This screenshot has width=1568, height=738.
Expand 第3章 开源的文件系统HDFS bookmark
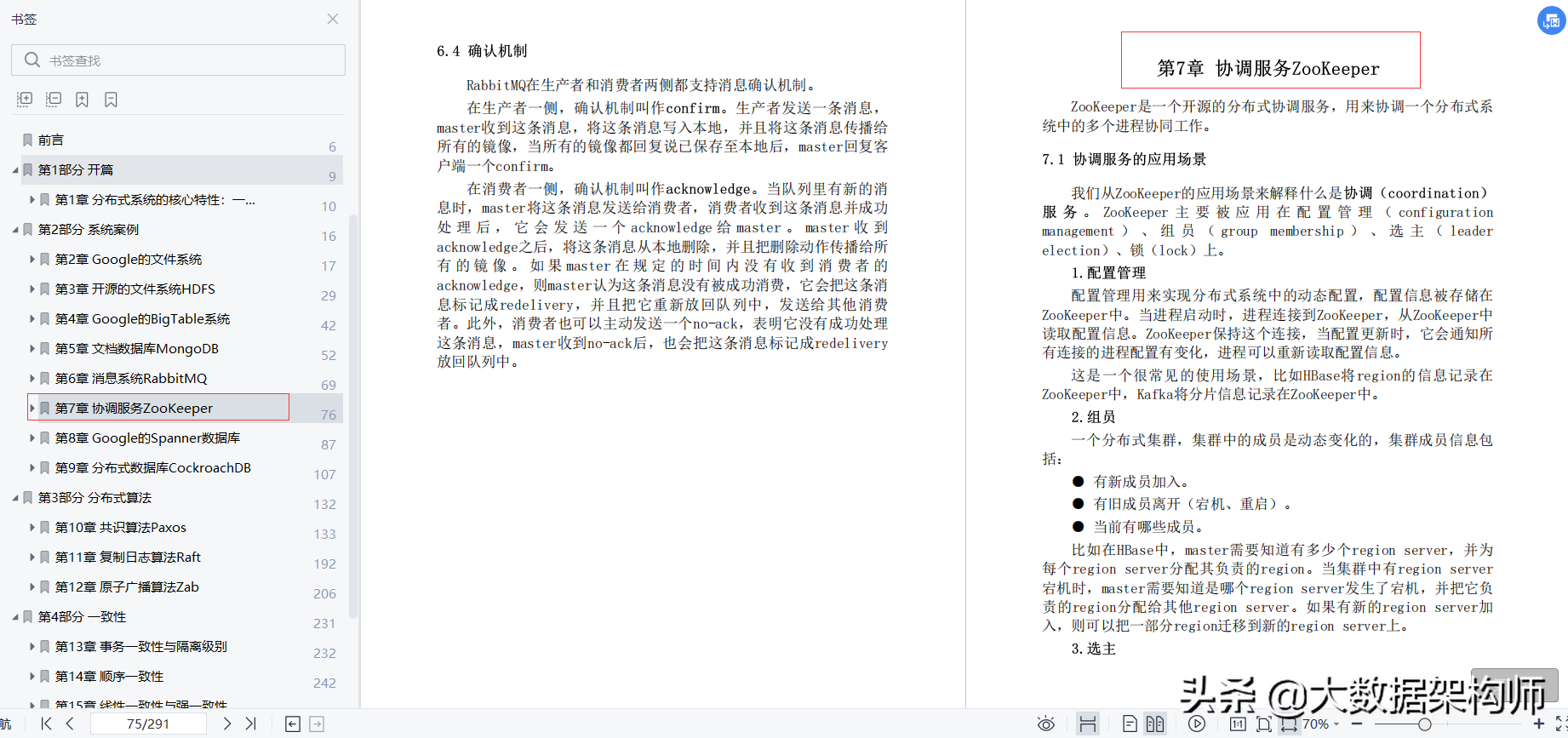coord(31,289)
